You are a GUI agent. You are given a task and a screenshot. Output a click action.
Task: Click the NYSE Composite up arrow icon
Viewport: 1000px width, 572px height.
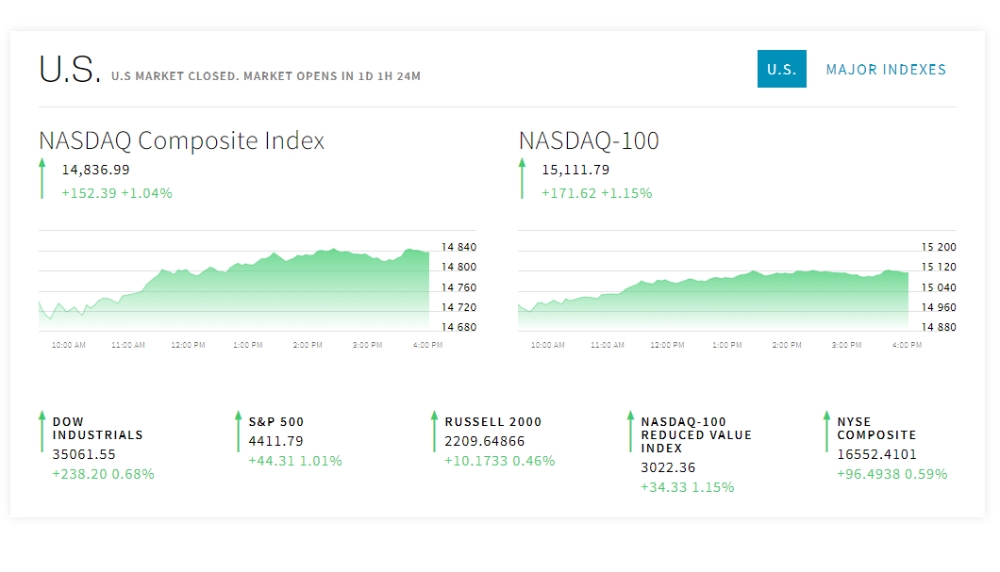827,431
